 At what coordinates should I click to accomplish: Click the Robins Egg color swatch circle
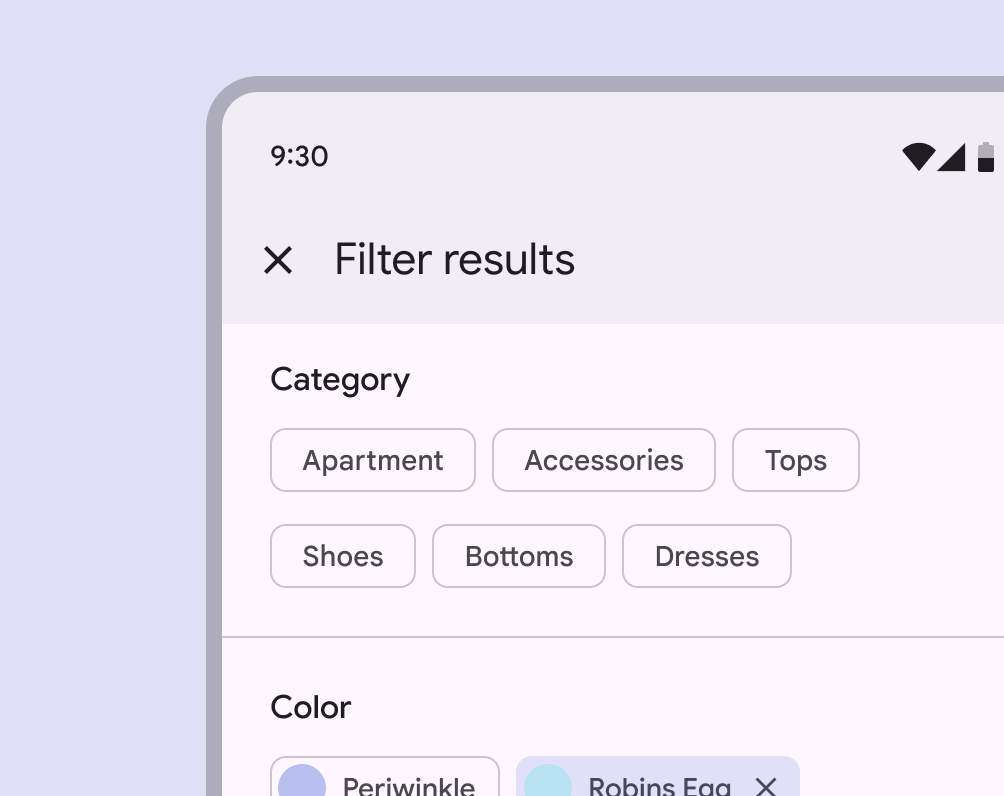pos(548,783)
